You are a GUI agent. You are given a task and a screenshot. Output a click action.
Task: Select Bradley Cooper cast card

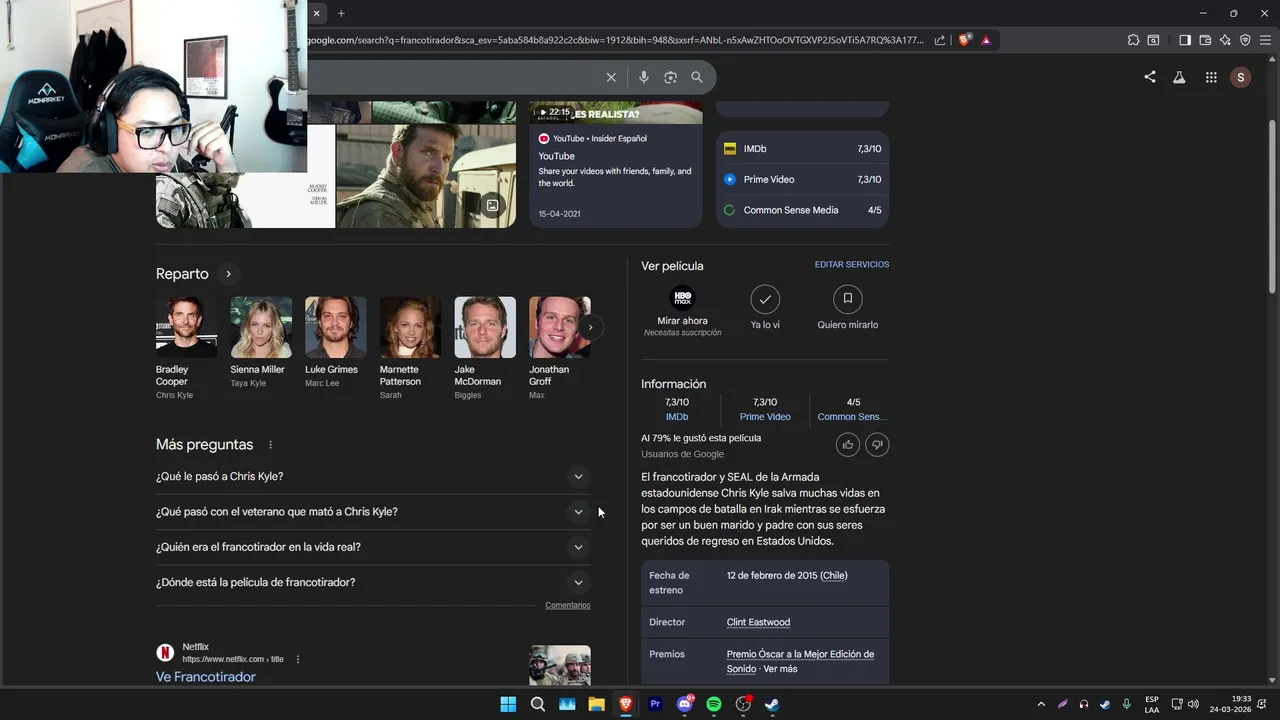click(x=186, y=348)
